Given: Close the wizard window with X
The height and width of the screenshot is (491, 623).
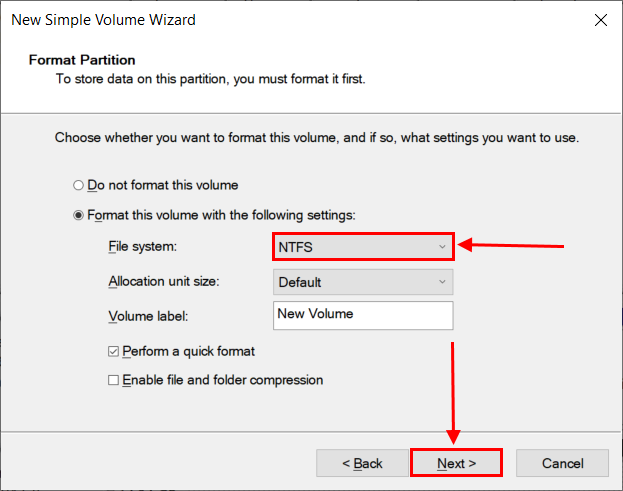Looking at the screenshot, I should pyautogui.click(x=601, y=20).
